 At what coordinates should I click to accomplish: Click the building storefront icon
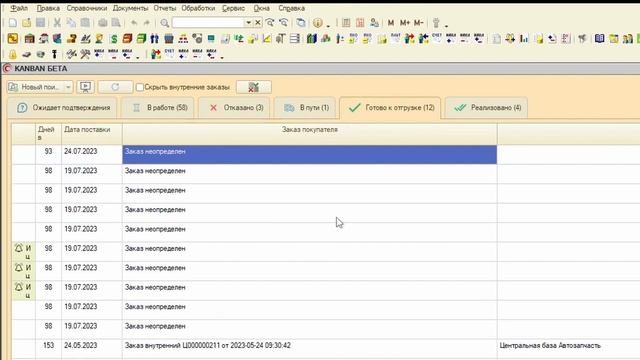29,39
